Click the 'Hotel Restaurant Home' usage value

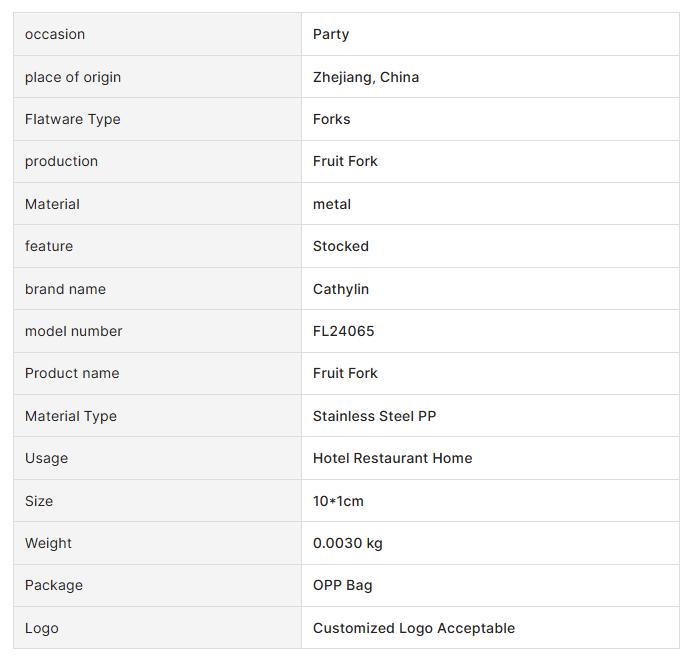point(393,458)
